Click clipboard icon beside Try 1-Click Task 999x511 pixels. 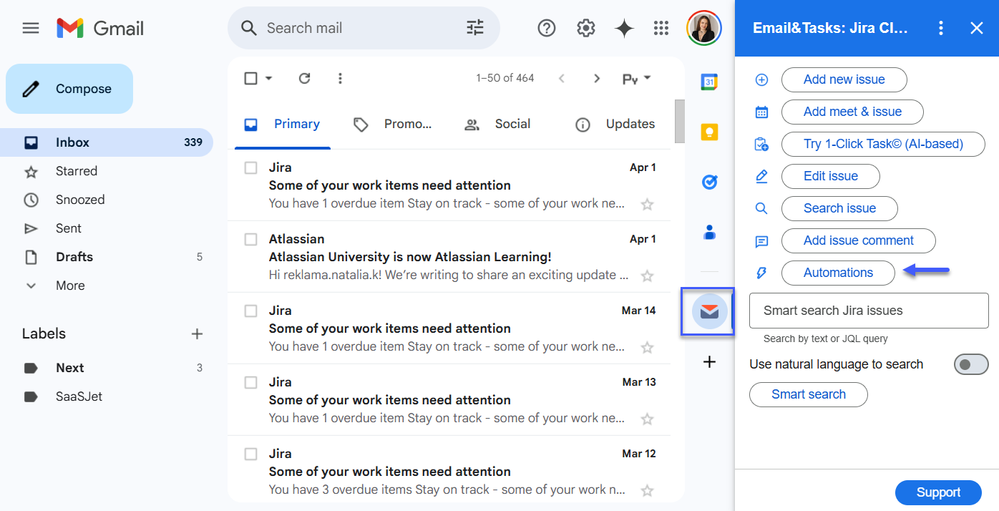(761, 144)
